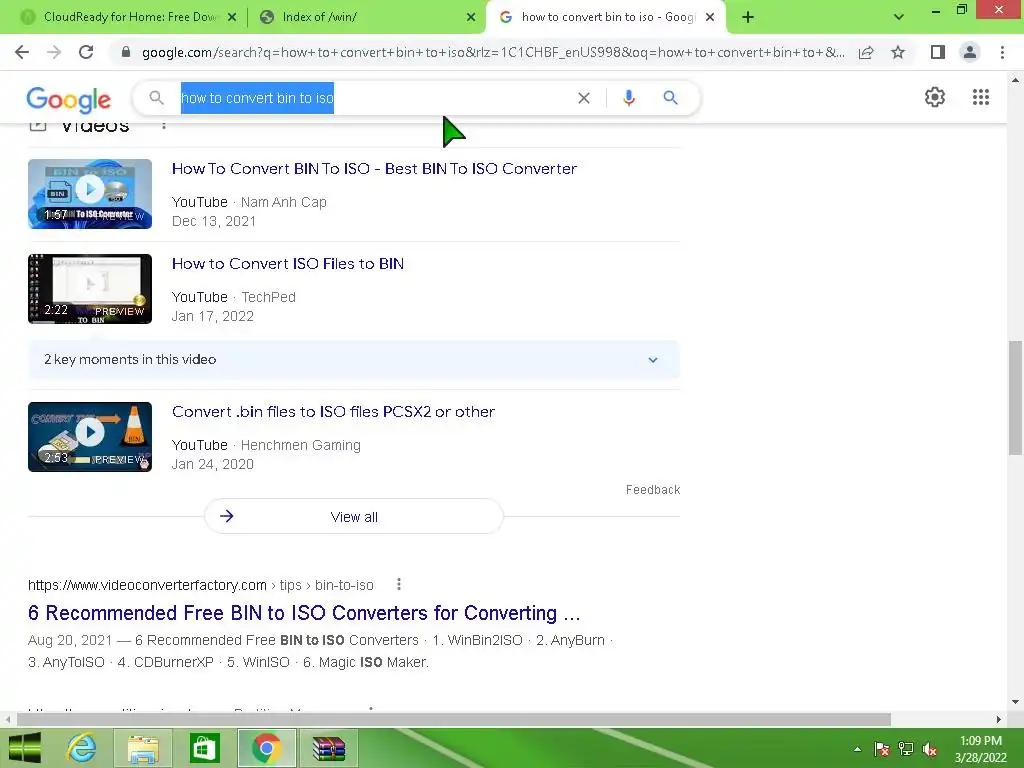Click the TechPed channel name
The width and height of the screenshot is (1024, 768).
pos(268,297)
